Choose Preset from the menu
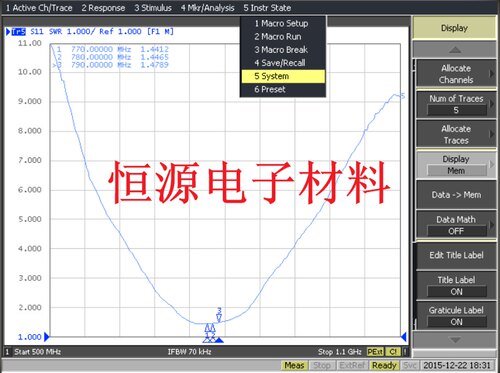The image size is (500, 373). pos(283,89)
